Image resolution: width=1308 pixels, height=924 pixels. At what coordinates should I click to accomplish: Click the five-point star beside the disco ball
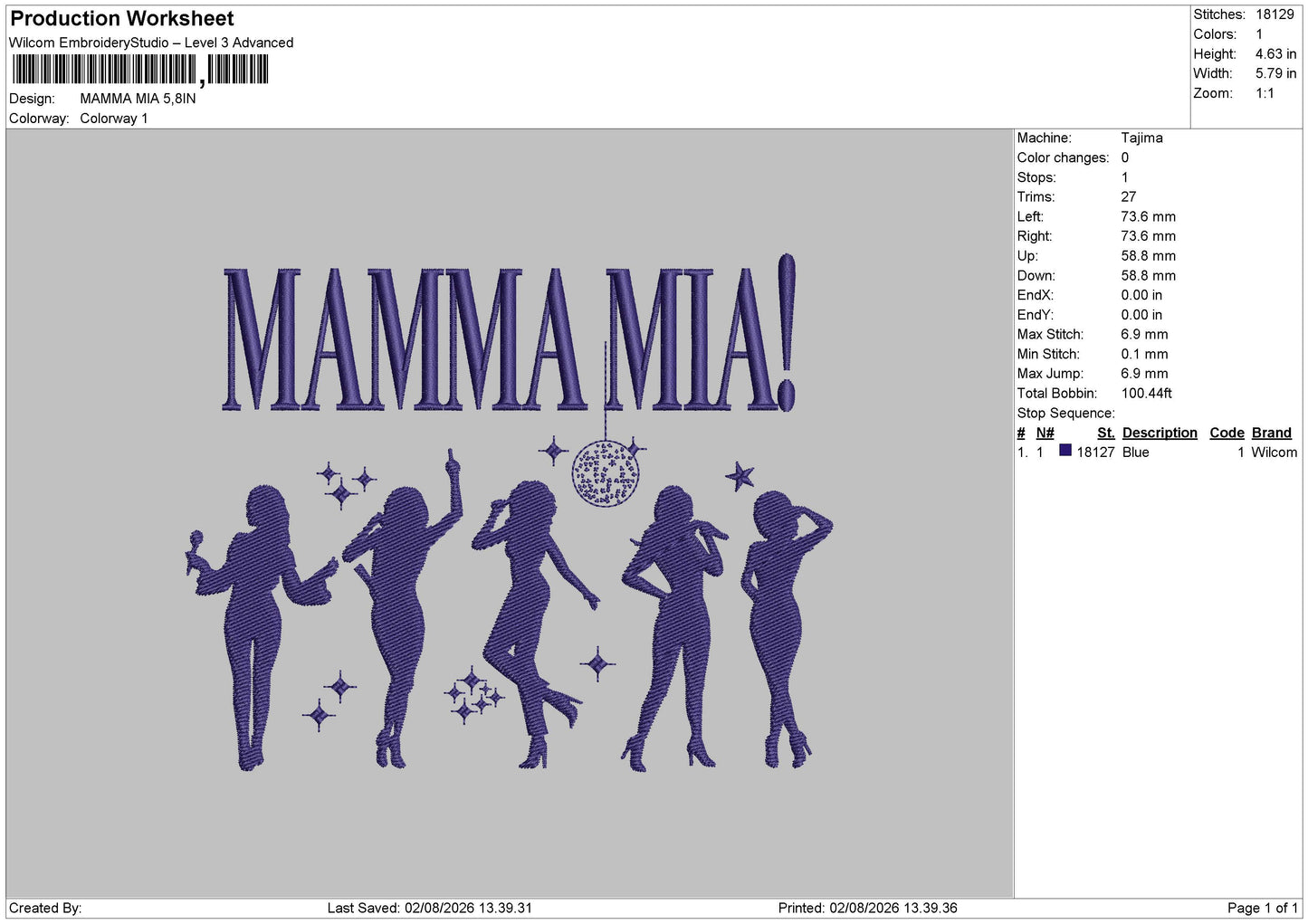(x=740, y=476)
